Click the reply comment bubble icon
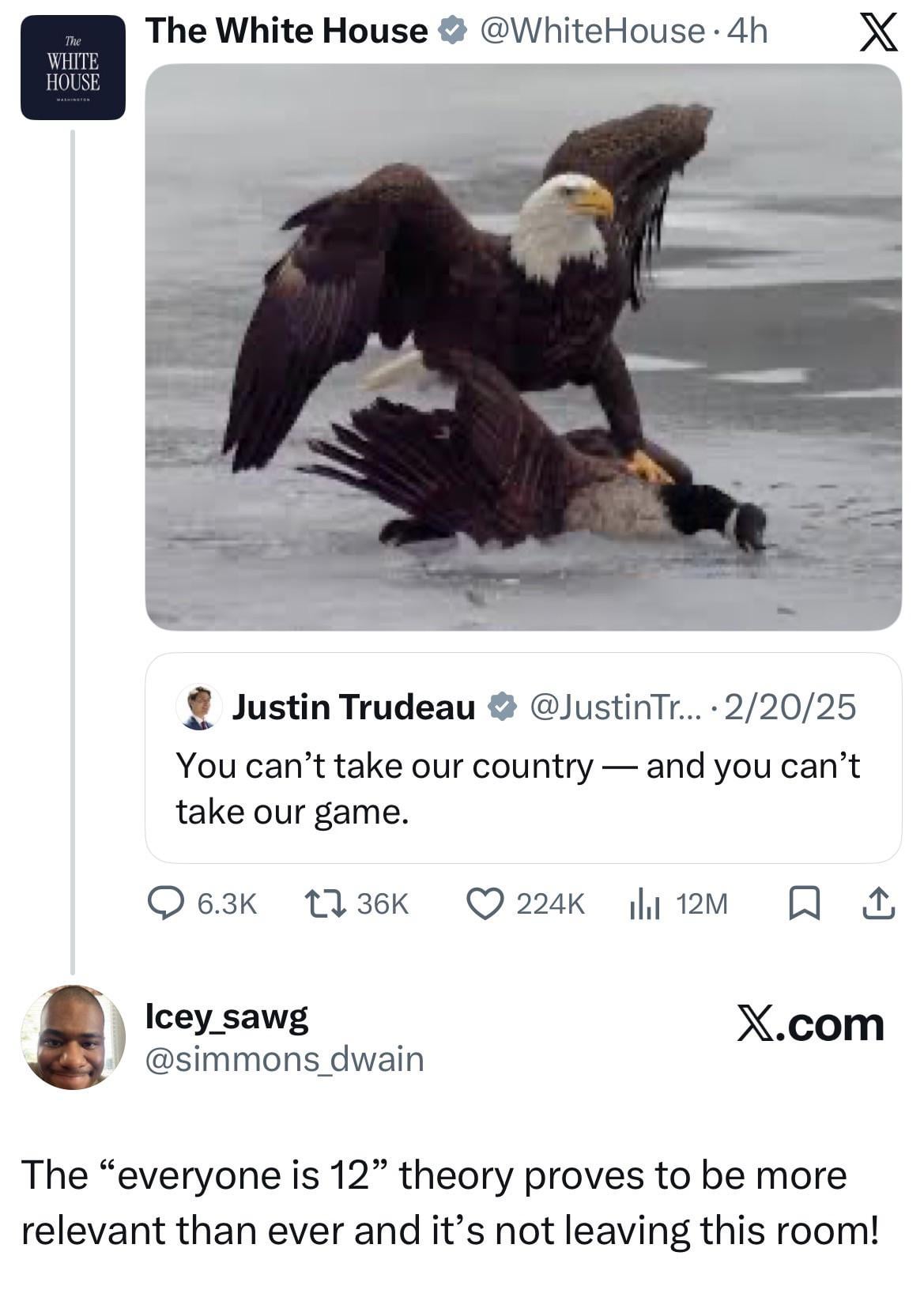Viewport: 924px width, 1301px height. 166,903
